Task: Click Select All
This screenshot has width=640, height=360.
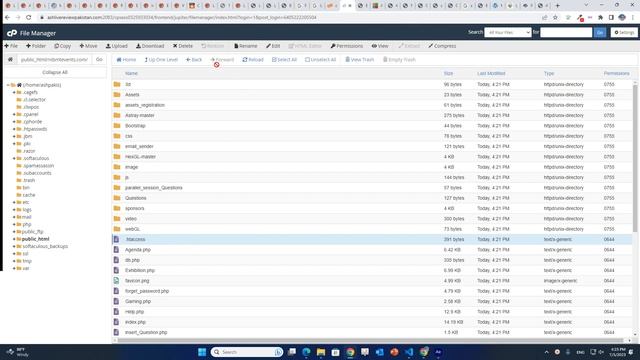Action: point(284,60)
